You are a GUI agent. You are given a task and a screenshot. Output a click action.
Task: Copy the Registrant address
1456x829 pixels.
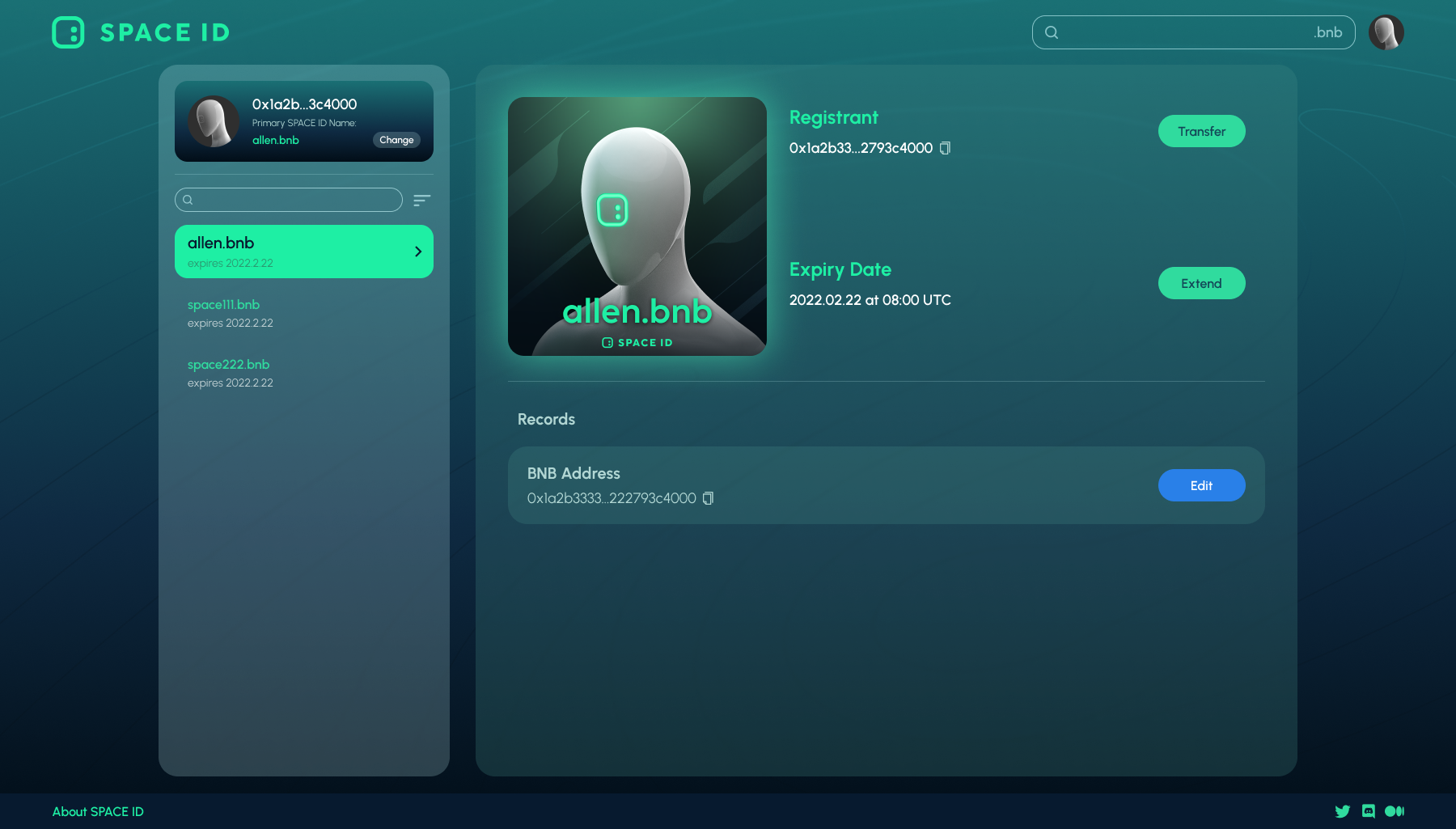tap(945, 148)
